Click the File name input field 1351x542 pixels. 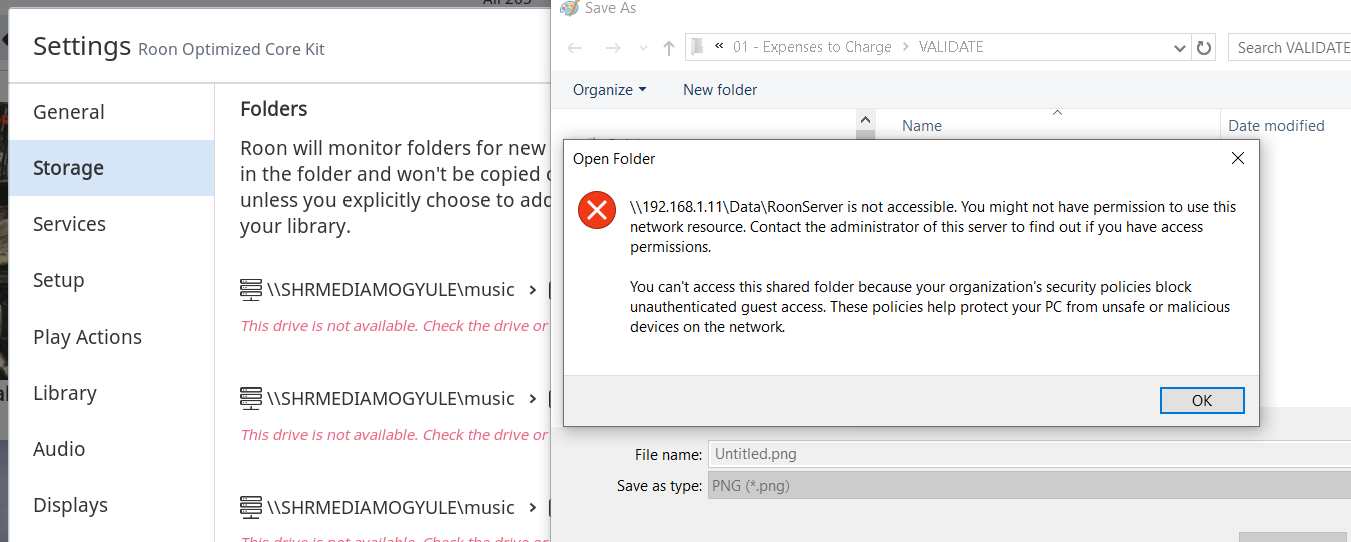pos(1029,454)
